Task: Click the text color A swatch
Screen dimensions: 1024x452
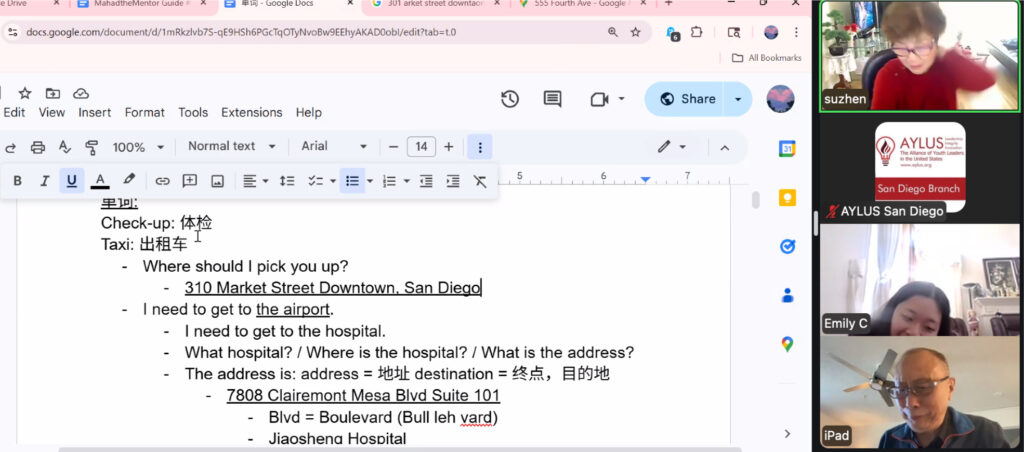Action: pyautogui.click(x=100, y=181)
